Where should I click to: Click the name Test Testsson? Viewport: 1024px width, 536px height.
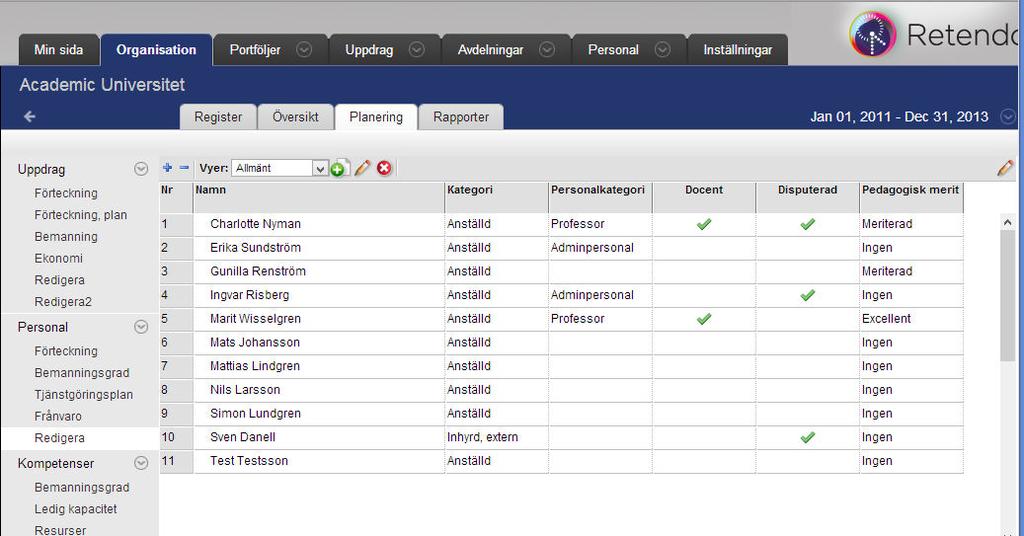point(249,461)
